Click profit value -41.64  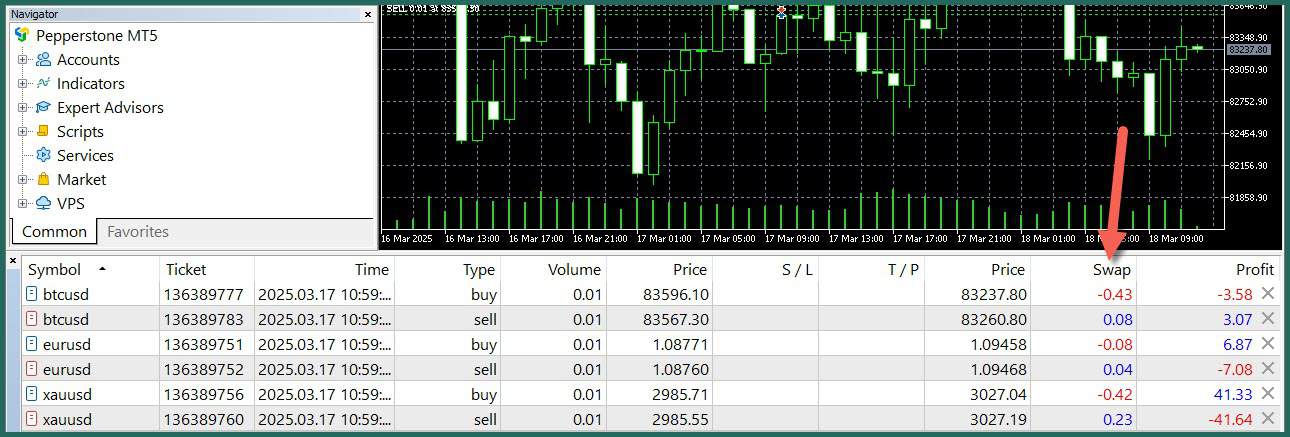[x=1232, y=420]
